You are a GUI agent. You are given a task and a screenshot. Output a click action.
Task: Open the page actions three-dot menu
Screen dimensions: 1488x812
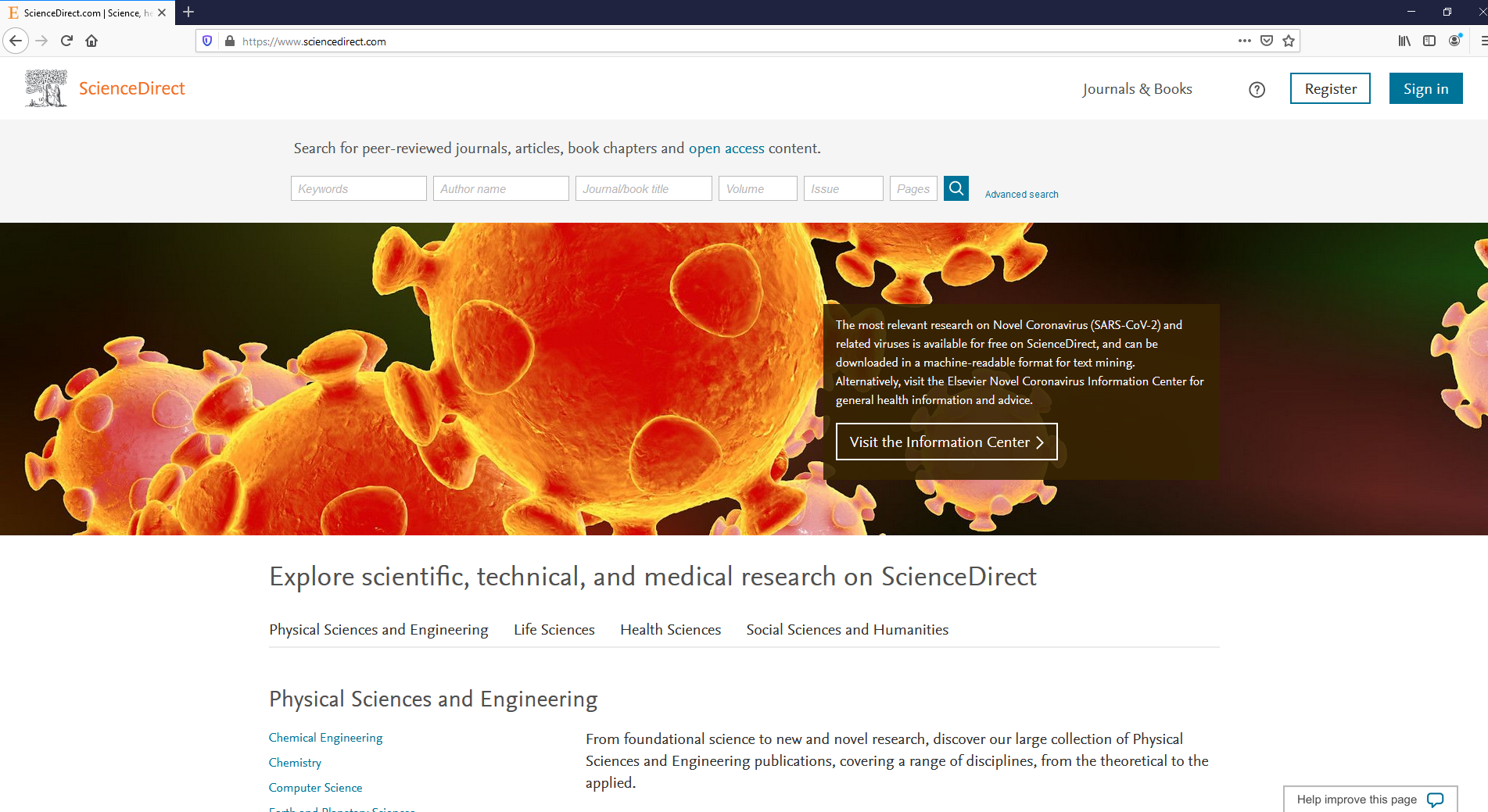coord(1245,41)
